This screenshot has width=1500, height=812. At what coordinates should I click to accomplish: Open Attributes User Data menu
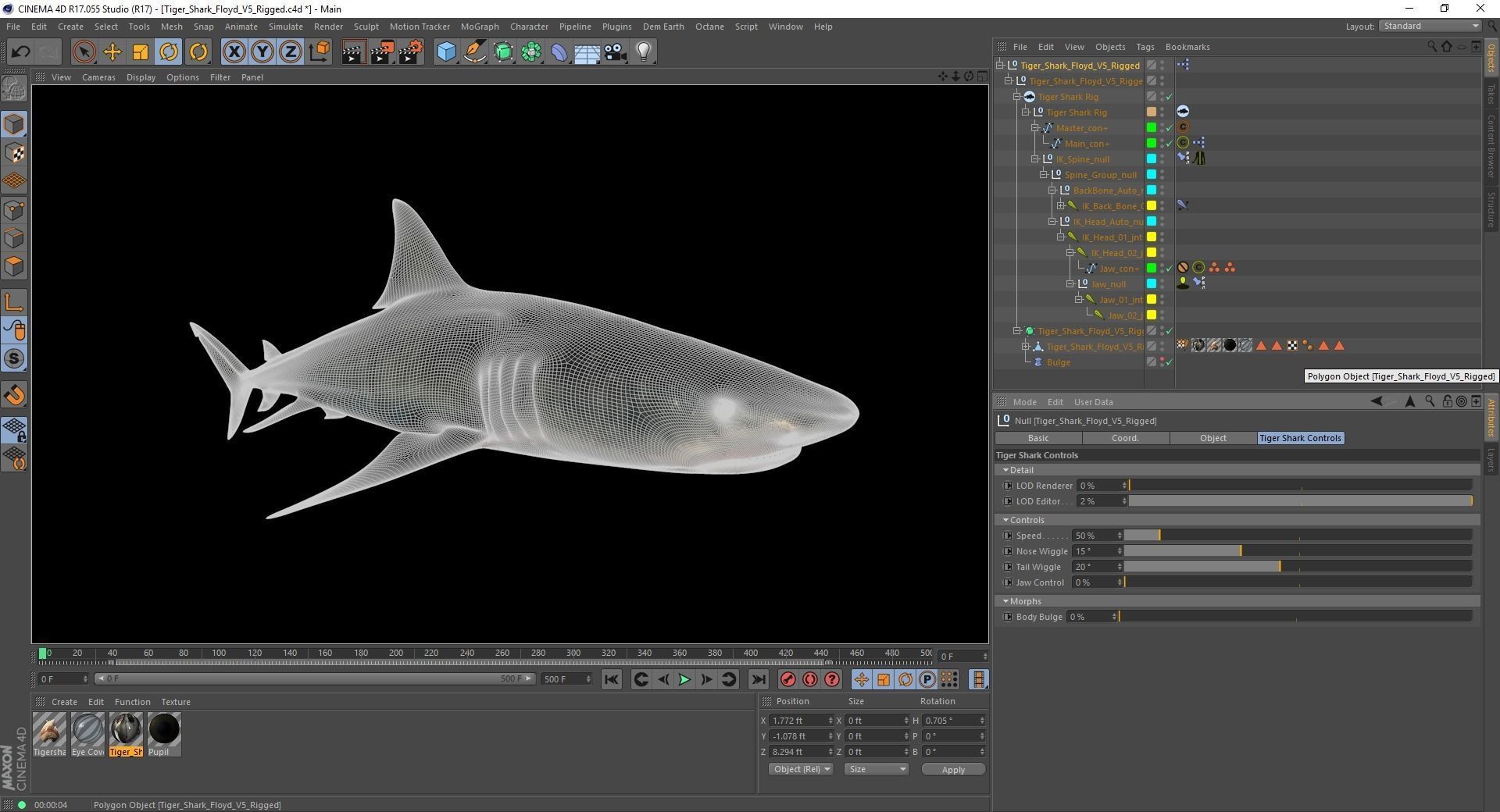tap(1093, 402)
